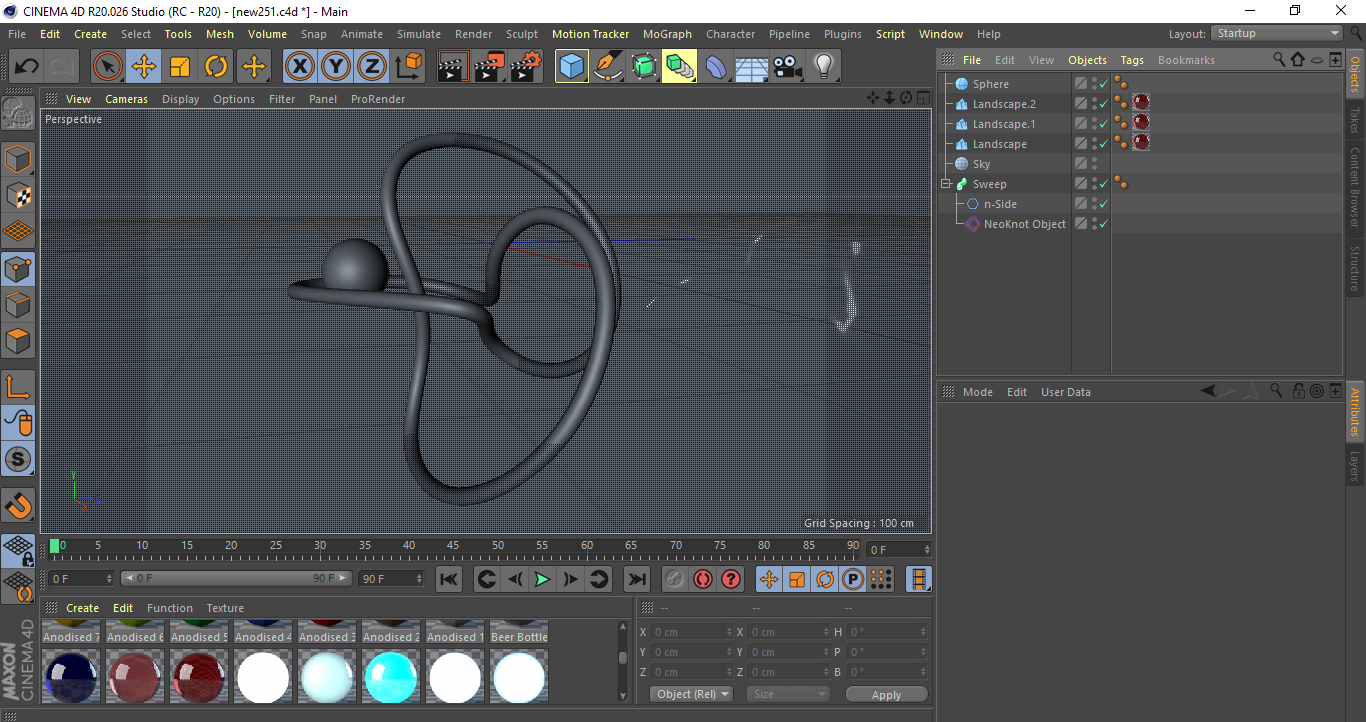Screen dimensions: 1366x722
Task: Switch to Texture mode
Action: [18, 195]
